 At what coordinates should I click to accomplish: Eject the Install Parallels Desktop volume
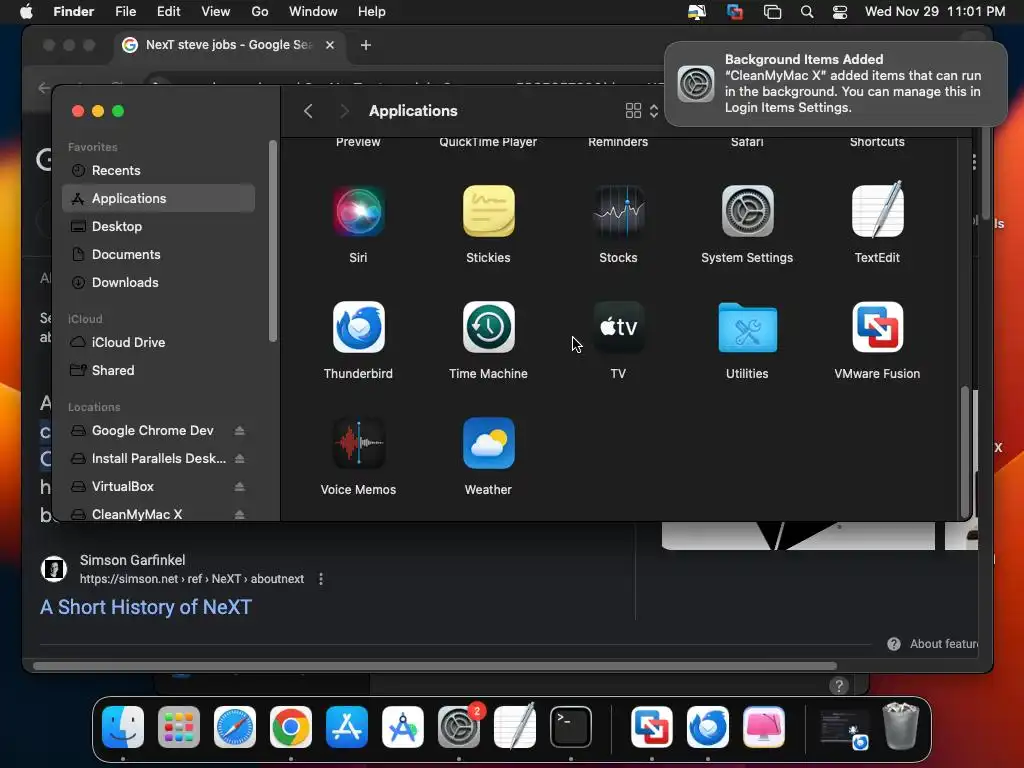click(240, 458)
